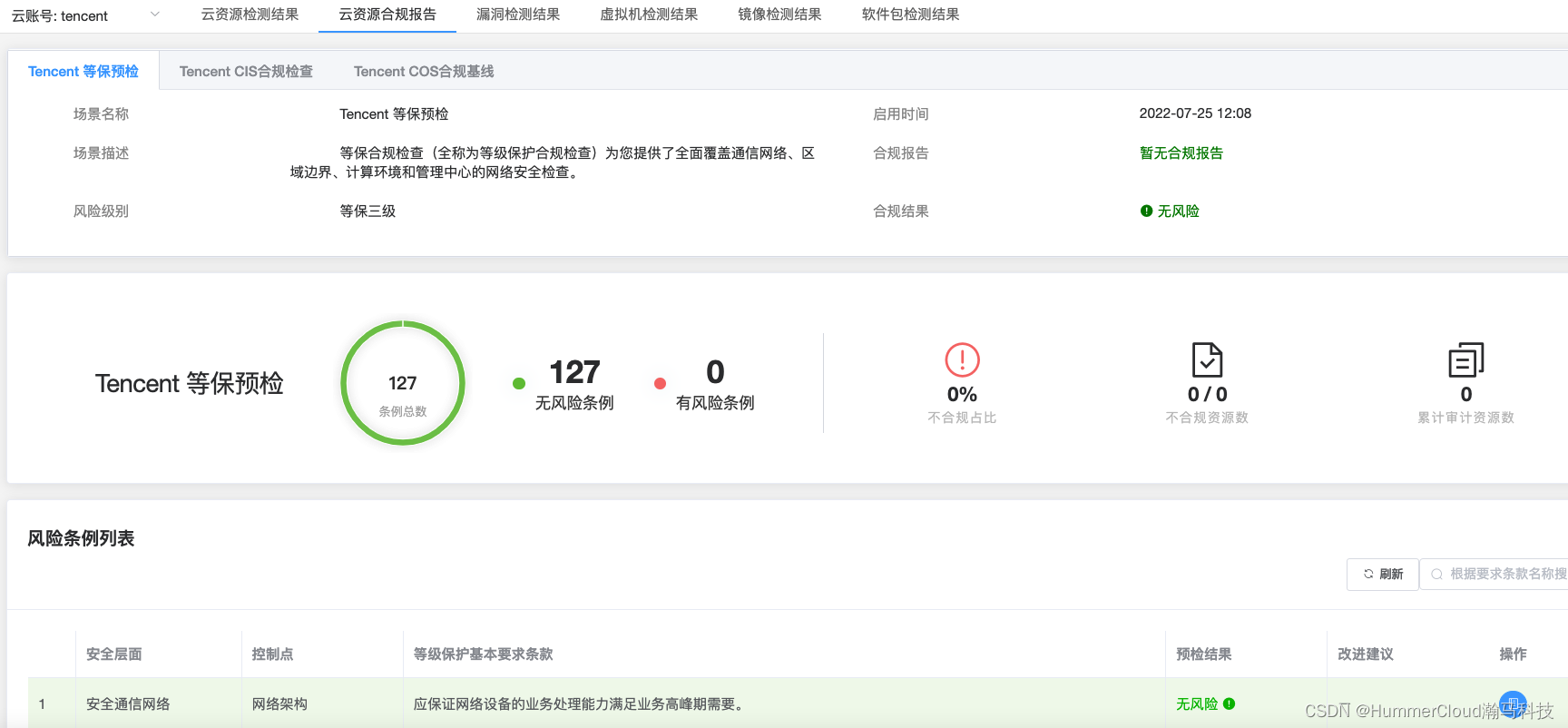Open the Tencent COS合规基线 sub-tab
The image size is (1568, 728).
(x=424, y=71)
